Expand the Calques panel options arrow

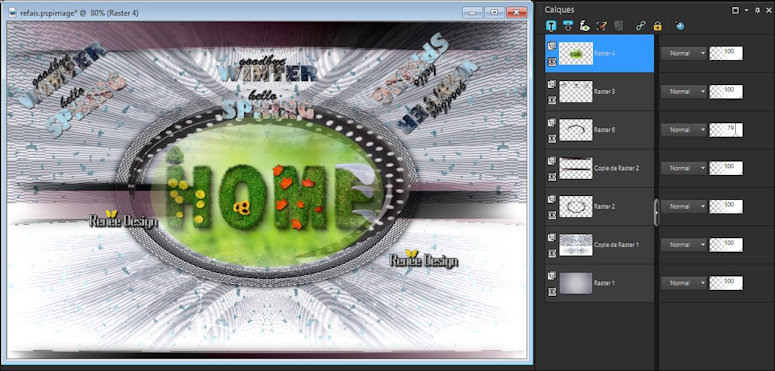click(x=746, y=10)
